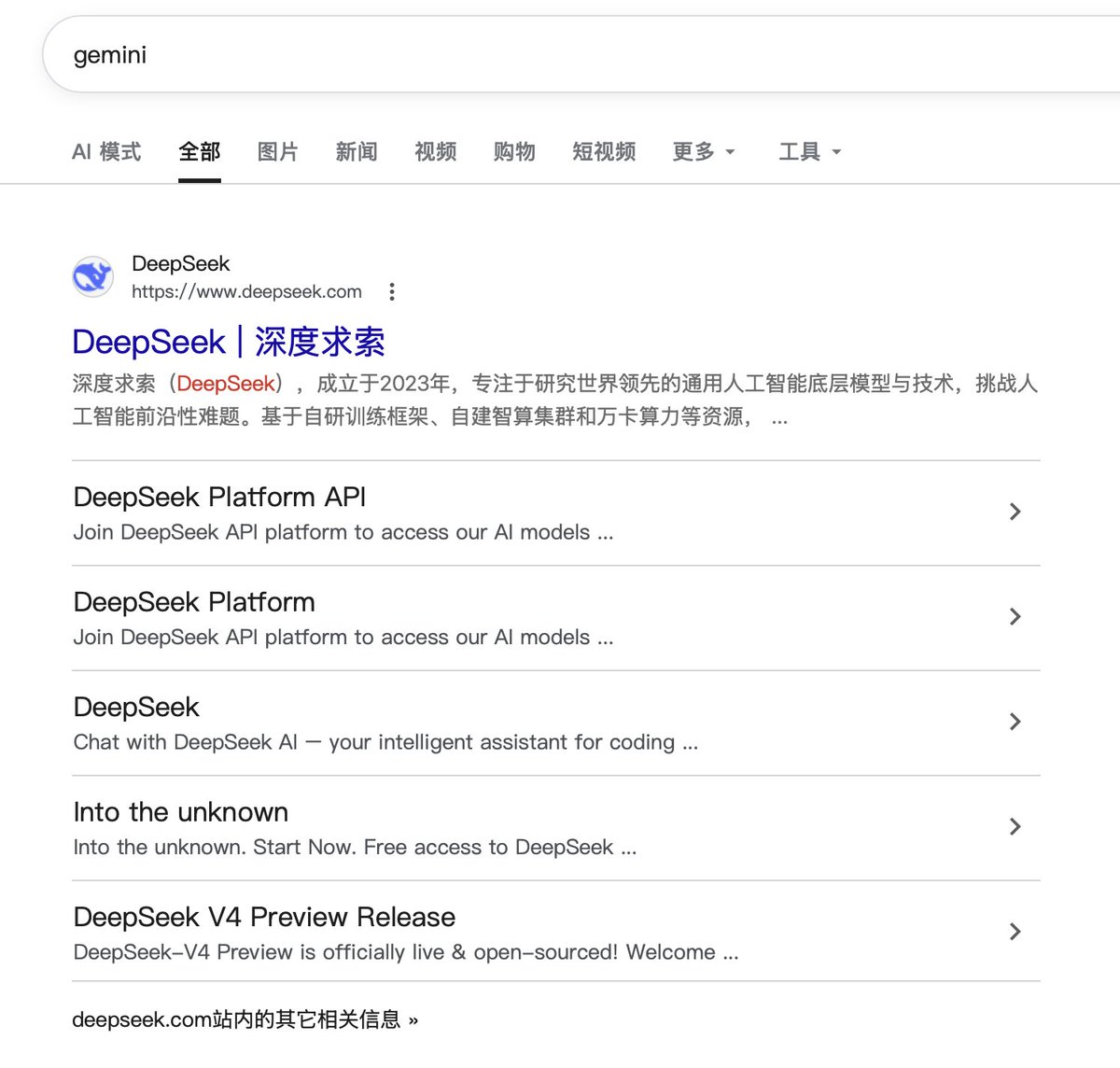This screenshot has height=1068, width=1120.
Task: Click the 深度求索 description snippet text
Action: point(555,400)
